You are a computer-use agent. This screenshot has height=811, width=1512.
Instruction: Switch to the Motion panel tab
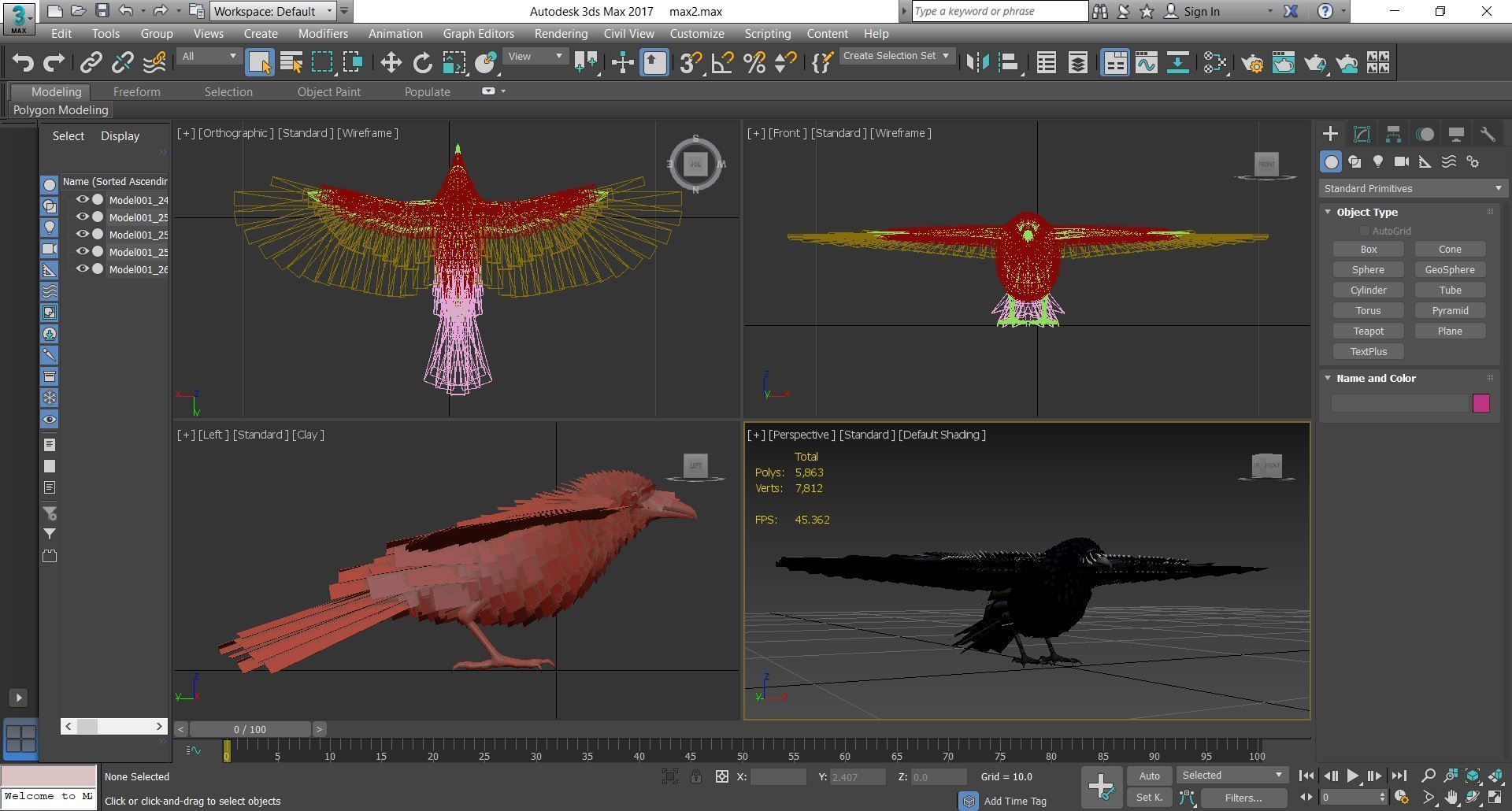coord(1425,134)
